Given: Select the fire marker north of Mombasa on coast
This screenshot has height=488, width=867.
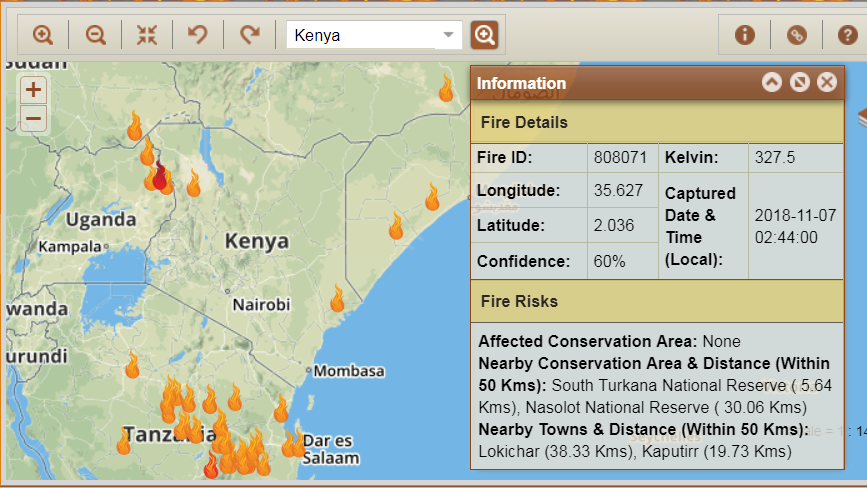Looking at the screenshot, I should (x=337, y=298).
